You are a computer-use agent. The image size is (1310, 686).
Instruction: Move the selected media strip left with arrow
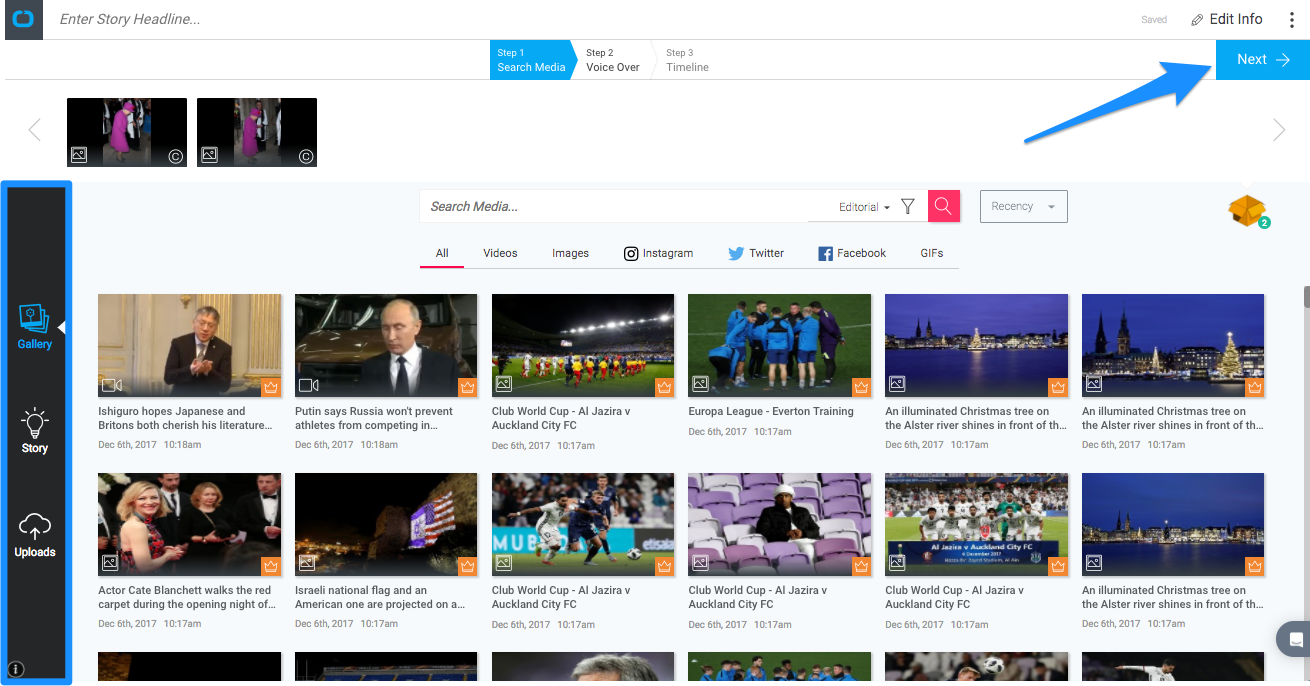[35, 130]
